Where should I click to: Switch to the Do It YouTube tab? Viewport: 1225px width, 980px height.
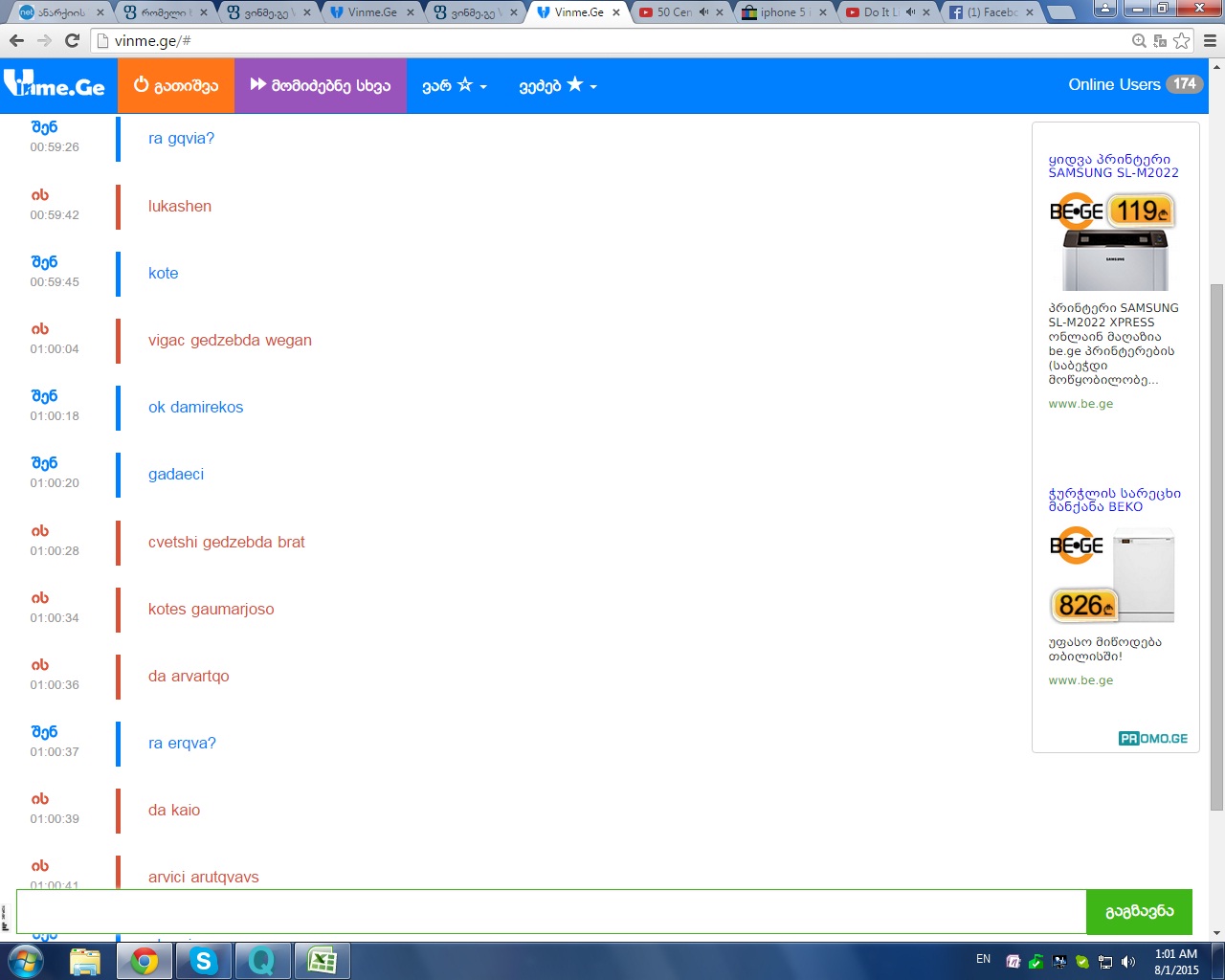coord(888,12)
